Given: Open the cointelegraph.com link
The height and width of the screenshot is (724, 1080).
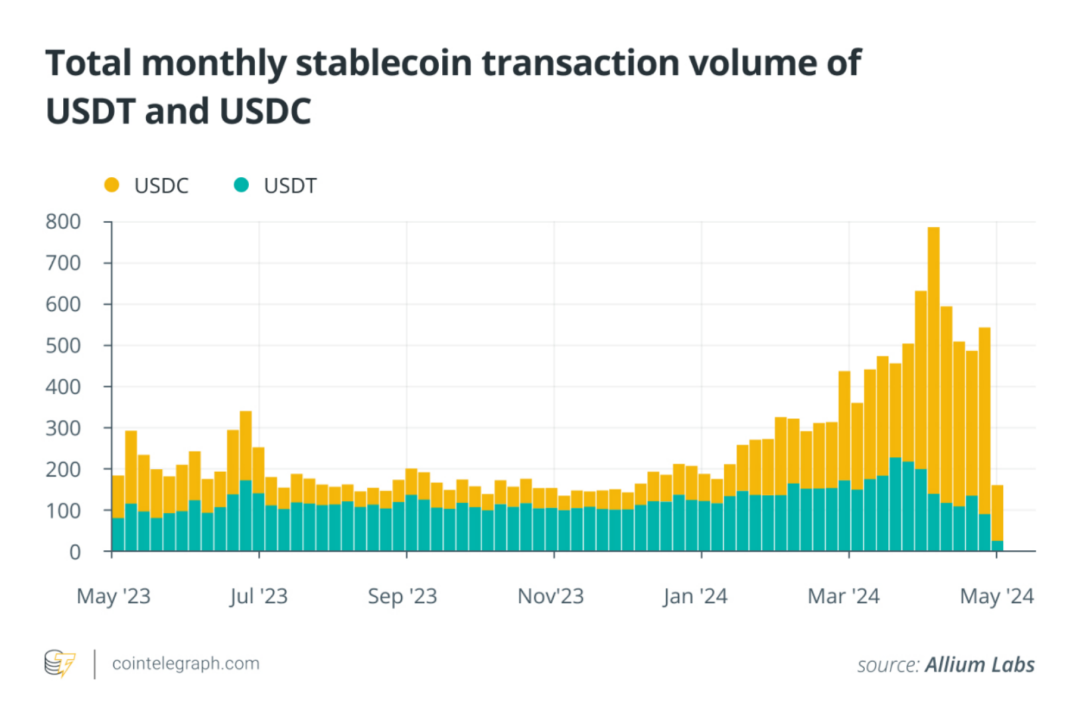Looking at the screenshot, I should click(186, 663).
